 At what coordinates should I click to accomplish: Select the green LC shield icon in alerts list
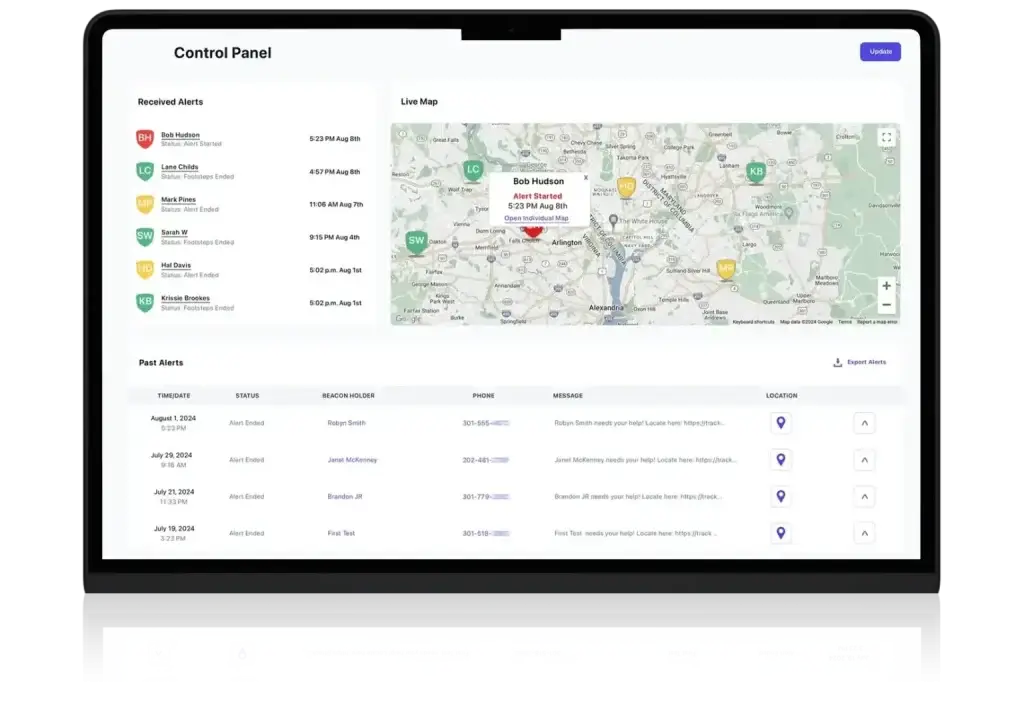[145, 171]
